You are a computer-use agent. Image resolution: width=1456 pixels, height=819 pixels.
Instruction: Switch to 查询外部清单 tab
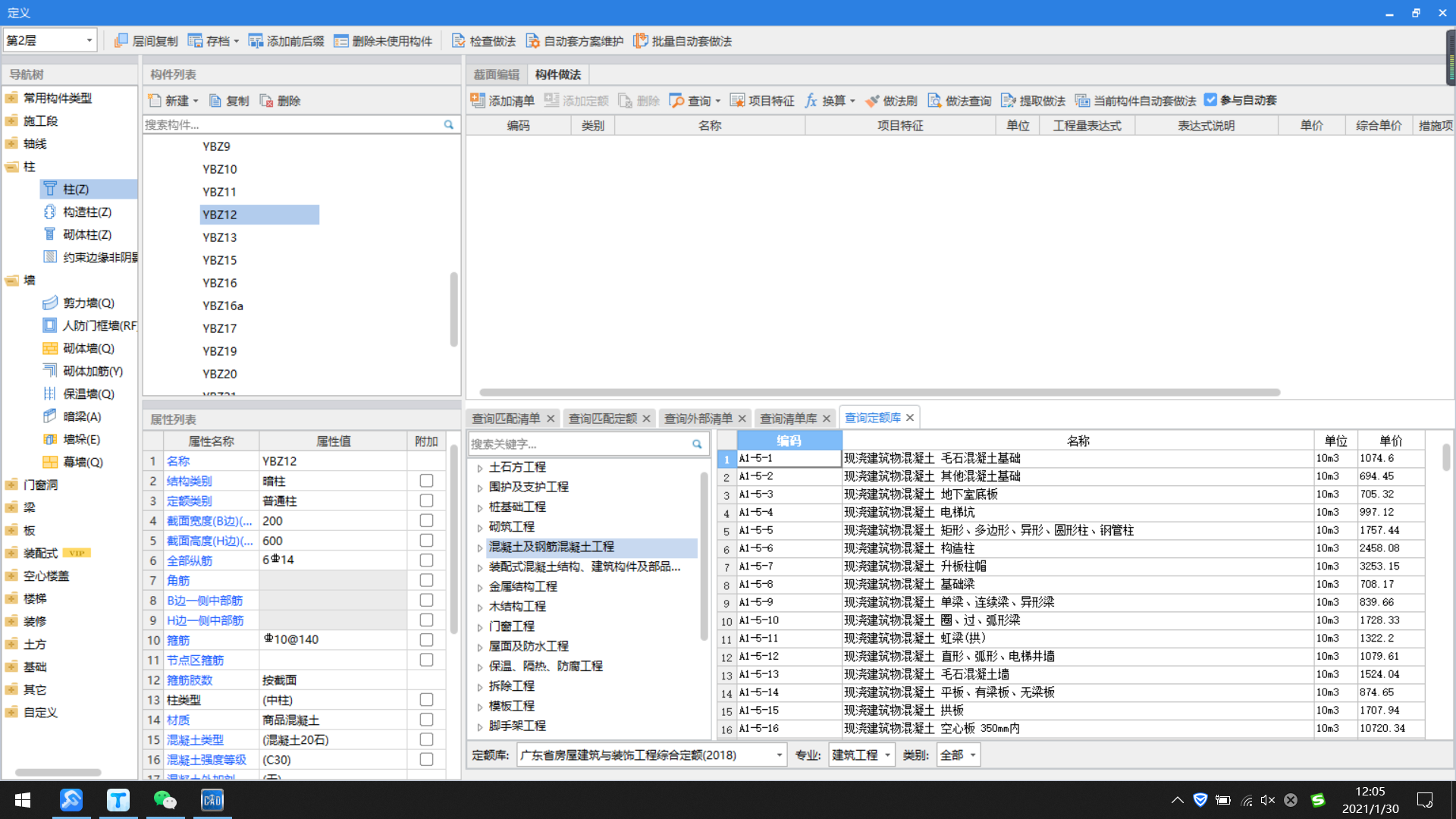click(698, 419)
